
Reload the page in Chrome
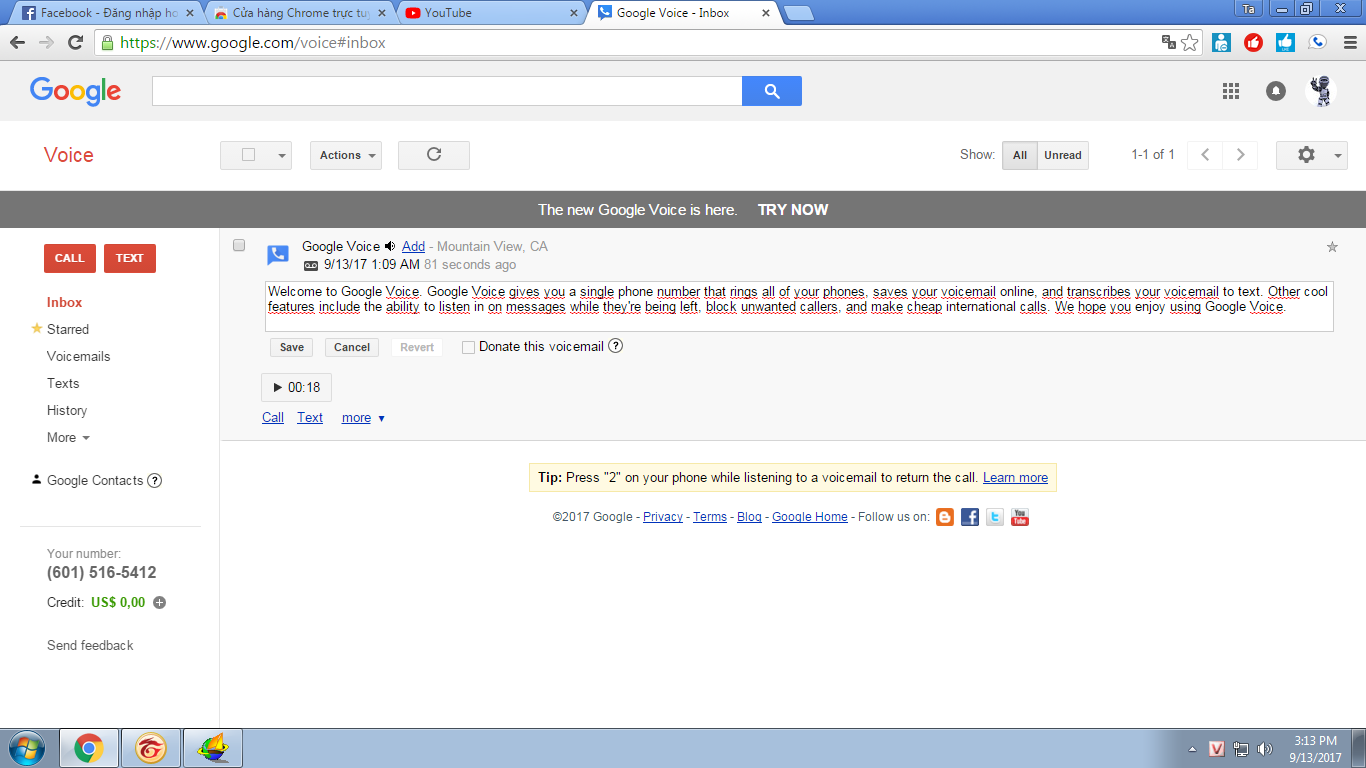tap(75, 43)
